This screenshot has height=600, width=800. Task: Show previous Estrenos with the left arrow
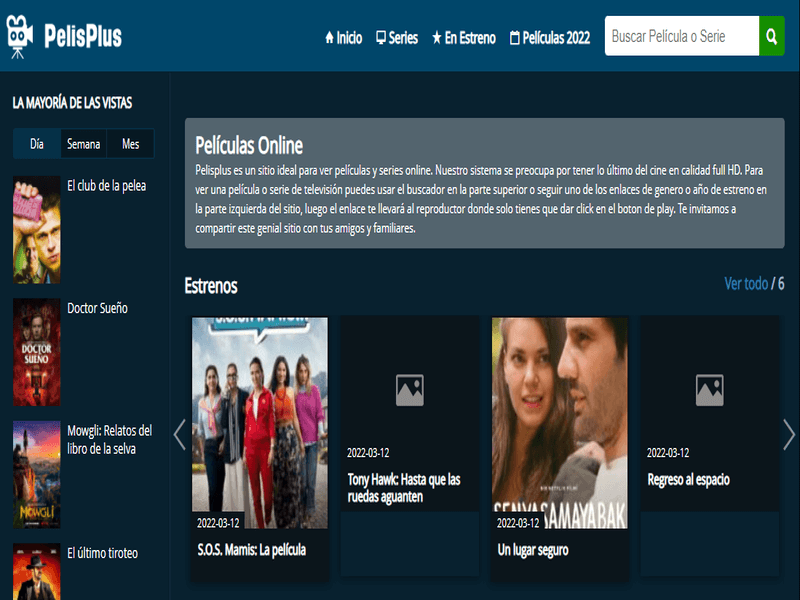[180, 435]
